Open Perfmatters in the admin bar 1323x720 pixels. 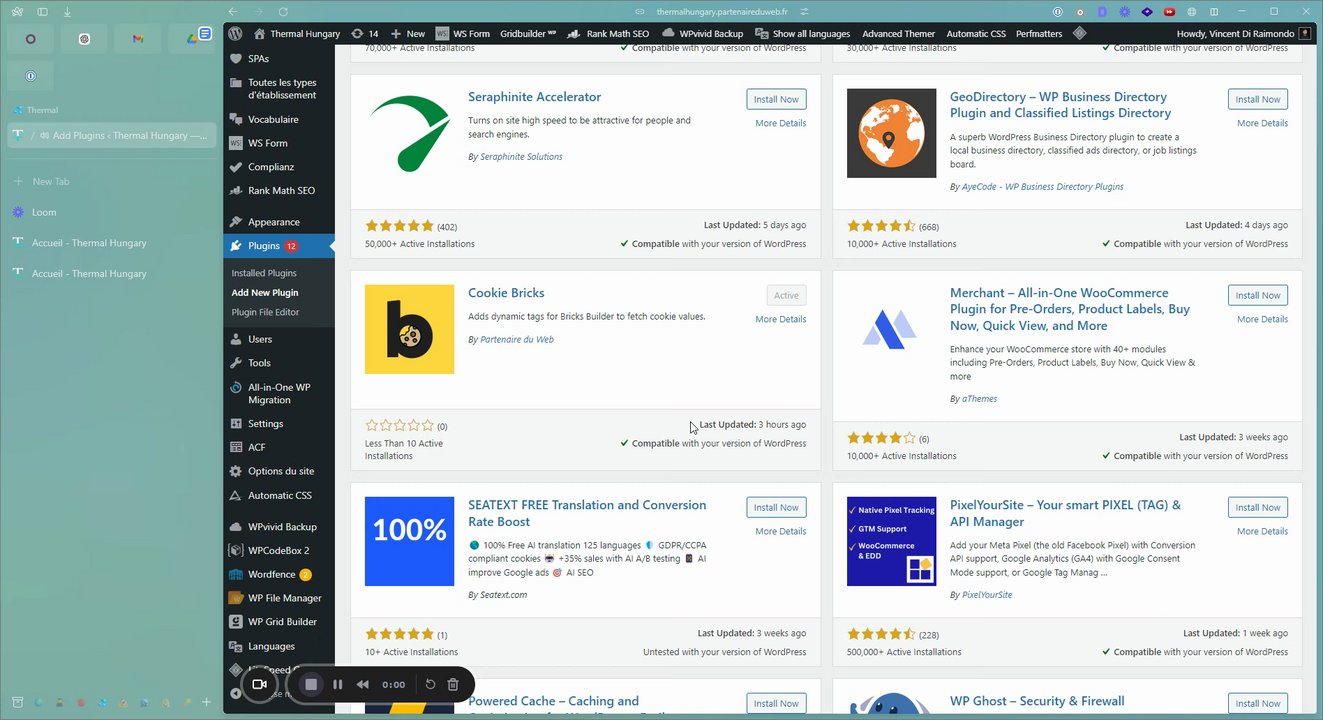coord(1039,33)
